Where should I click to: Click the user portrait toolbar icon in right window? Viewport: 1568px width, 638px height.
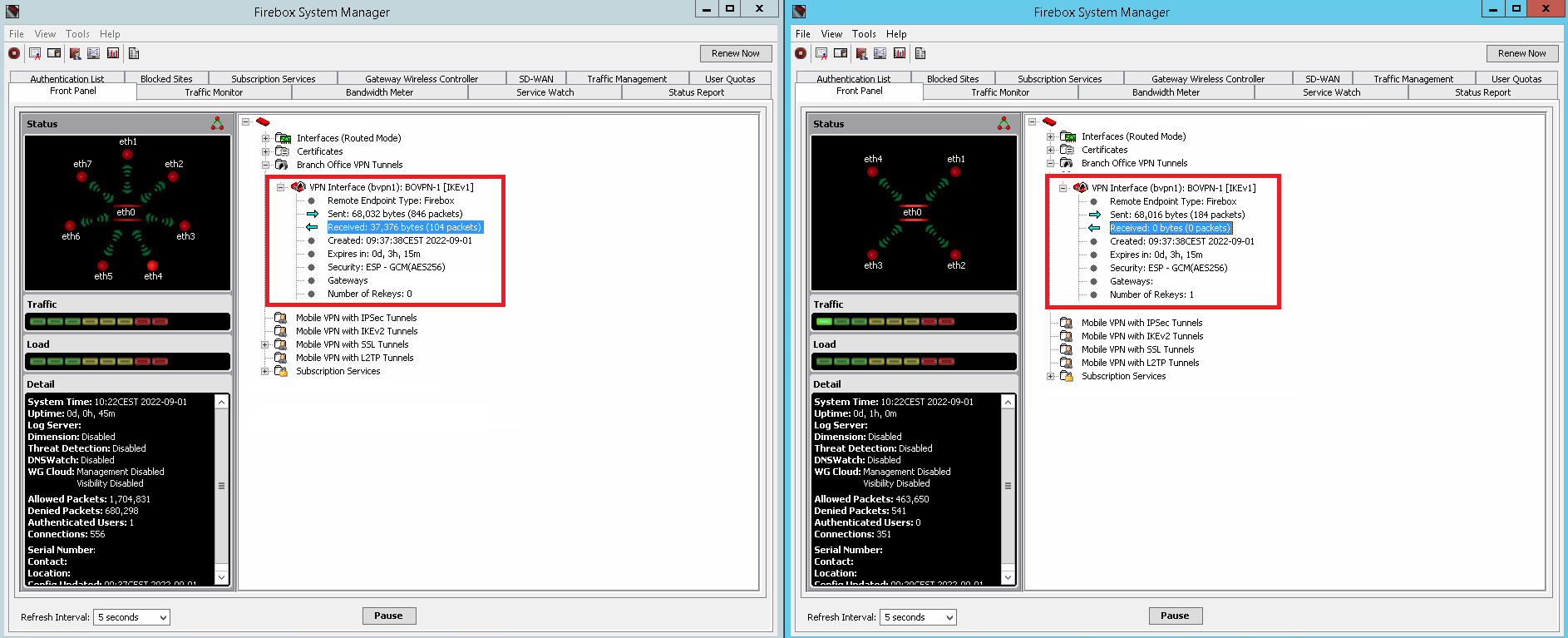click(x=861, y=53)
